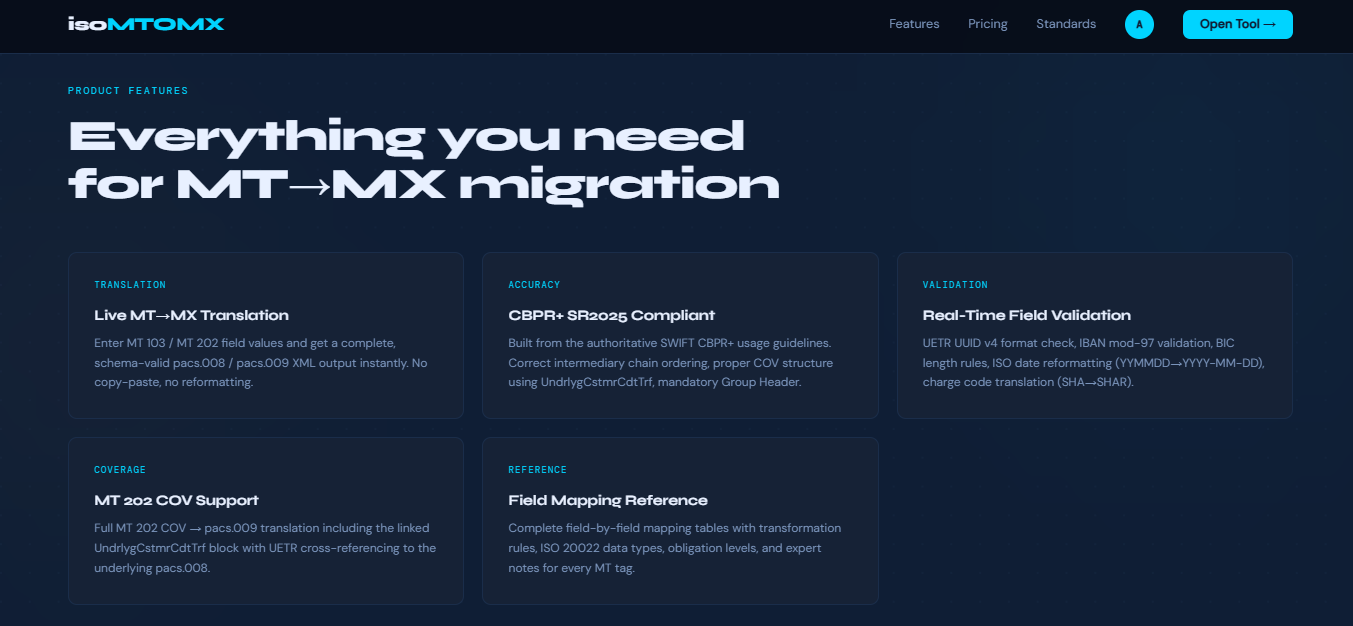The image size is (1353, 626).
Task: Click the TRANSLATION category label
Action: pos(130,285)
